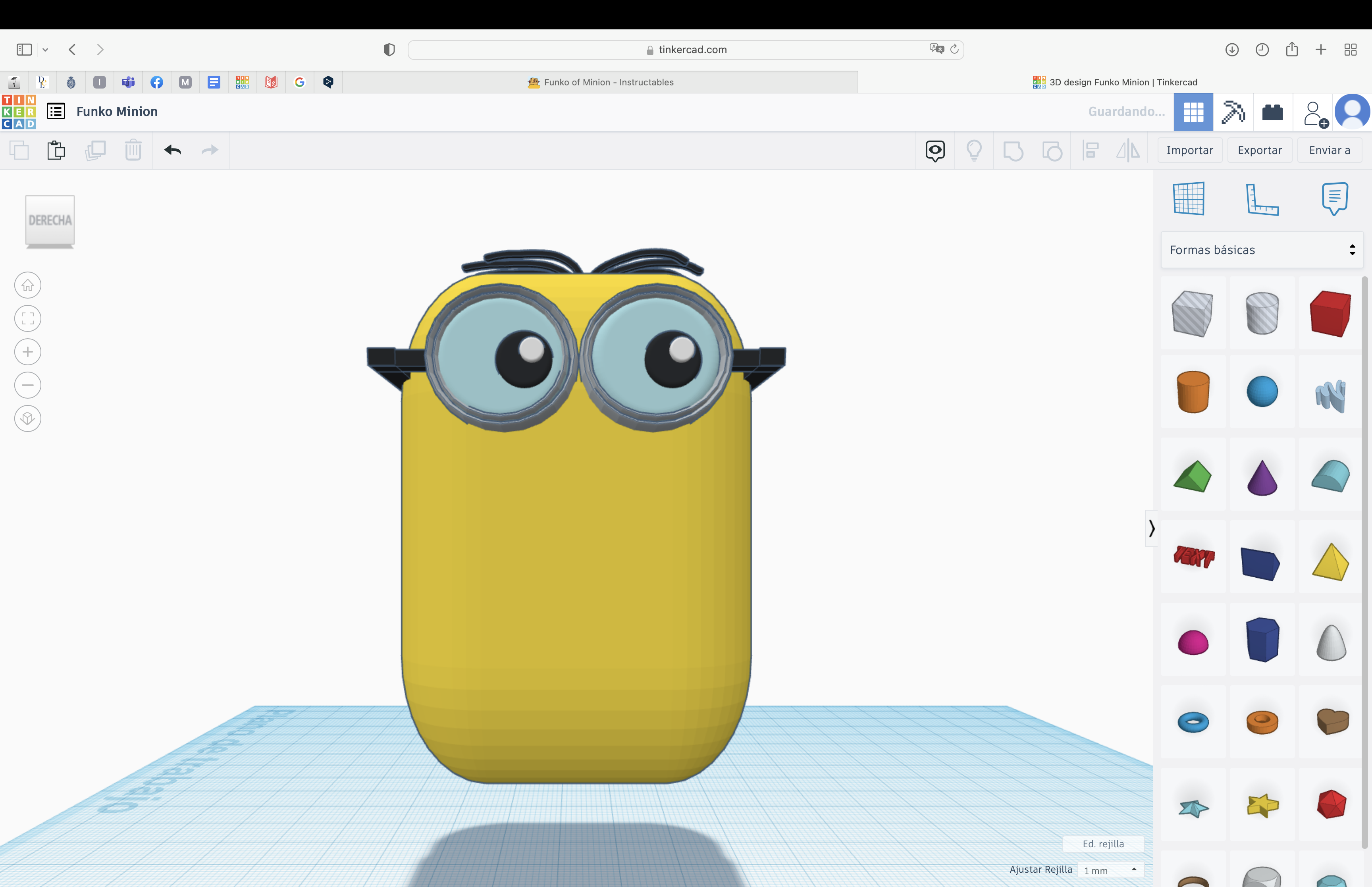Reset to Home view
1372x887 pixels.
click(x=28, y=285)
